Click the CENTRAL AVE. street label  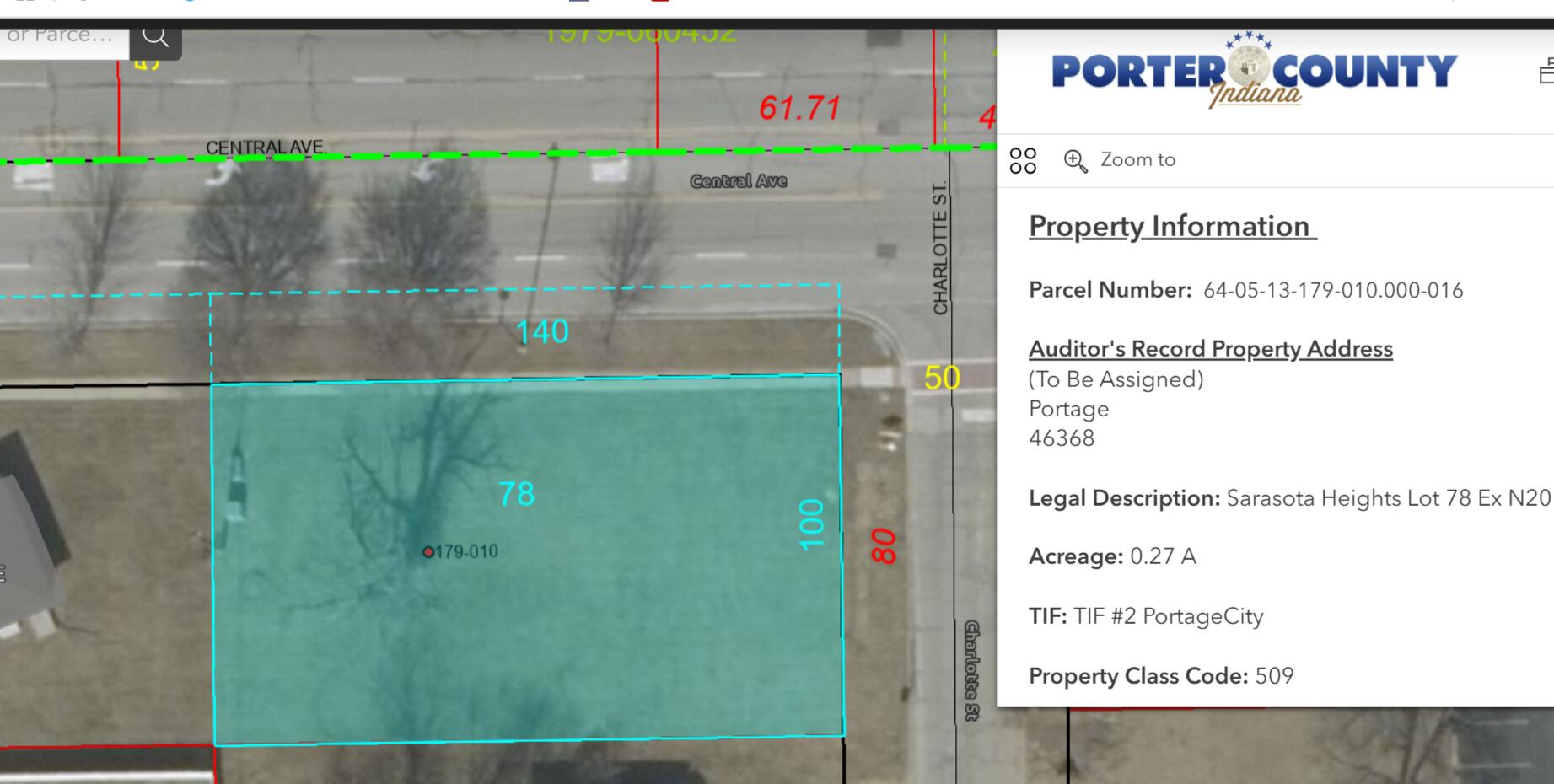[266, 148]
